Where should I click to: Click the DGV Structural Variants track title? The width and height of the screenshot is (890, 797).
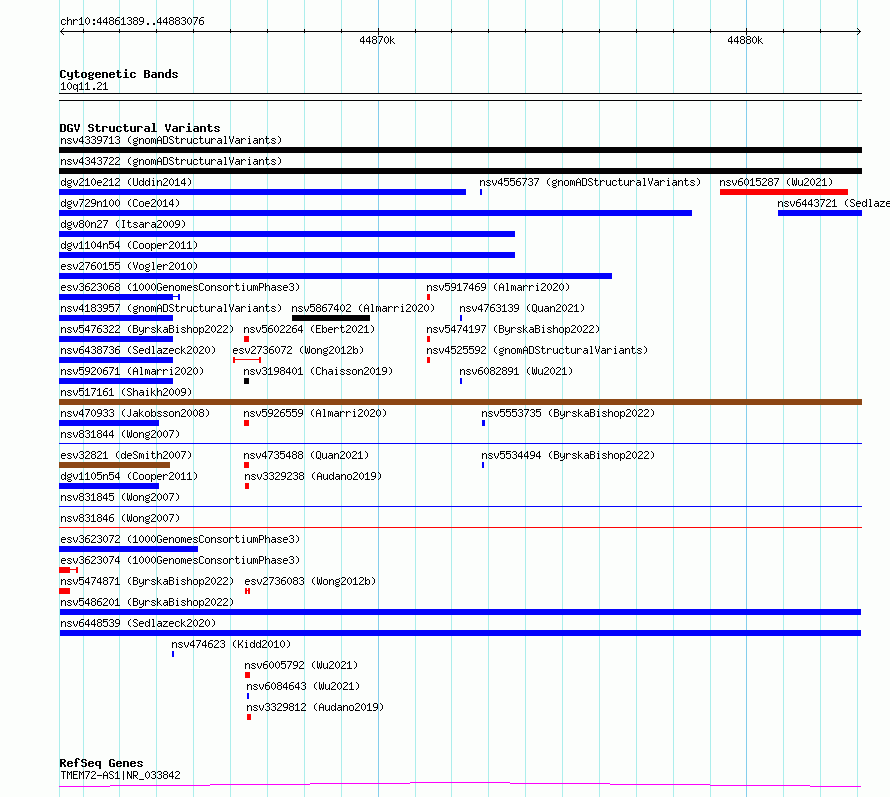140,128
